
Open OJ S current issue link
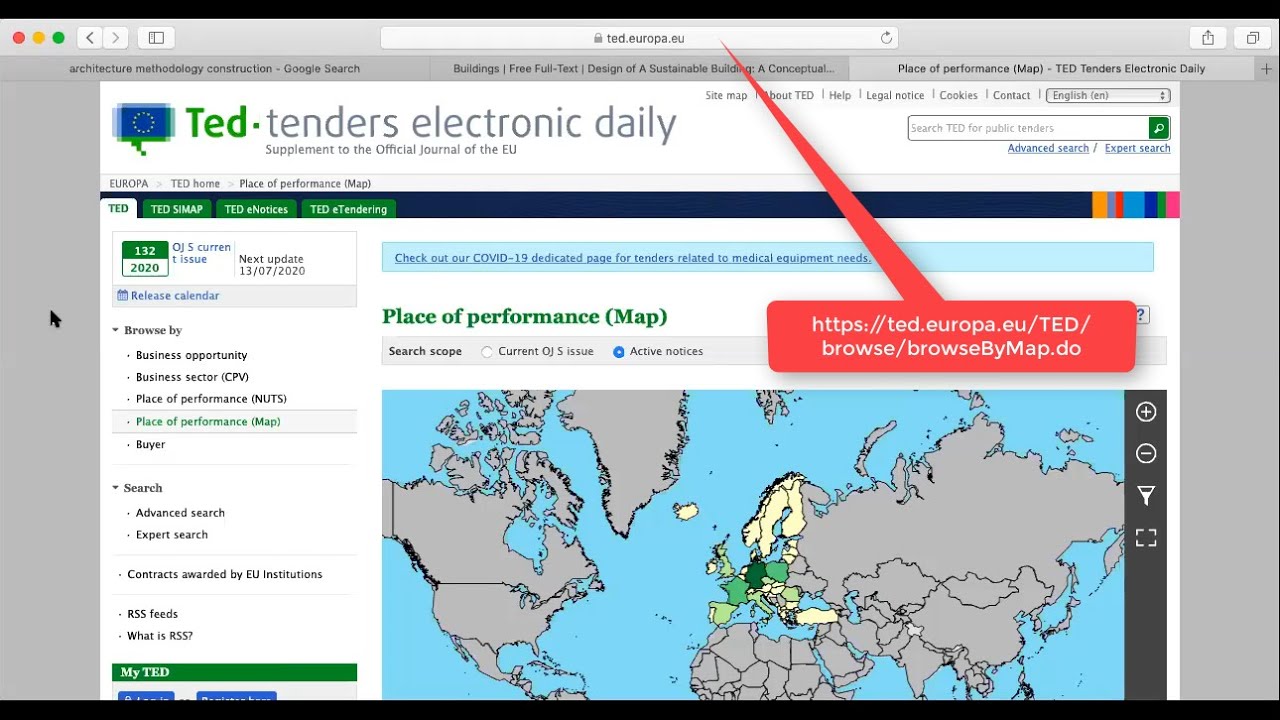click(201, 253)
